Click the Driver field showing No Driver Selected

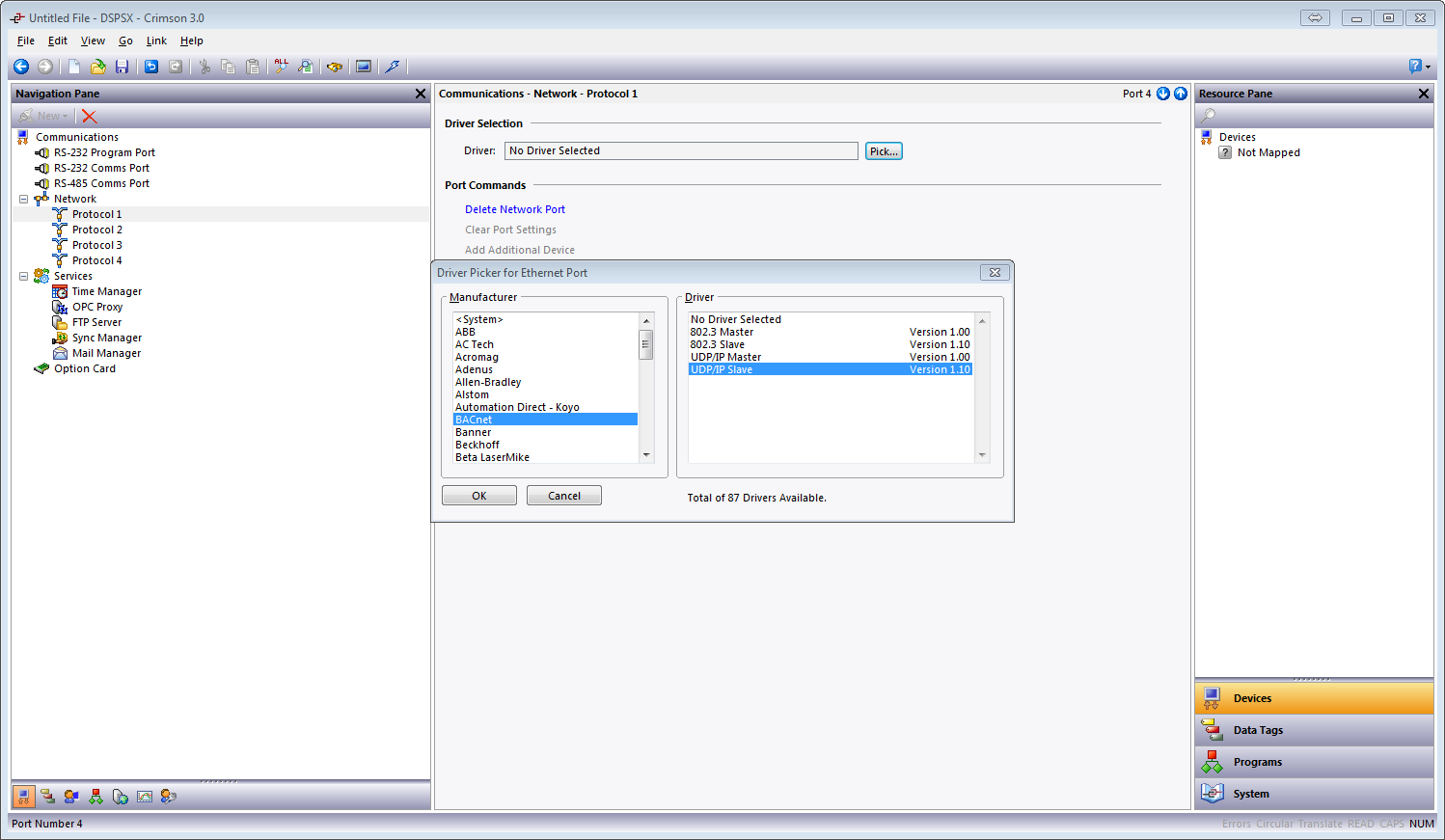tap(681, 151)
